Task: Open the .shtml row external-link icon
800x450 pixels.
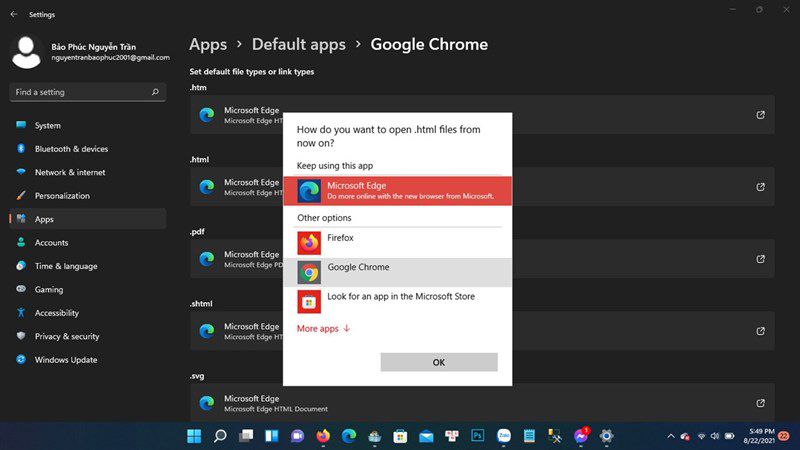Action: click(760, 331)
